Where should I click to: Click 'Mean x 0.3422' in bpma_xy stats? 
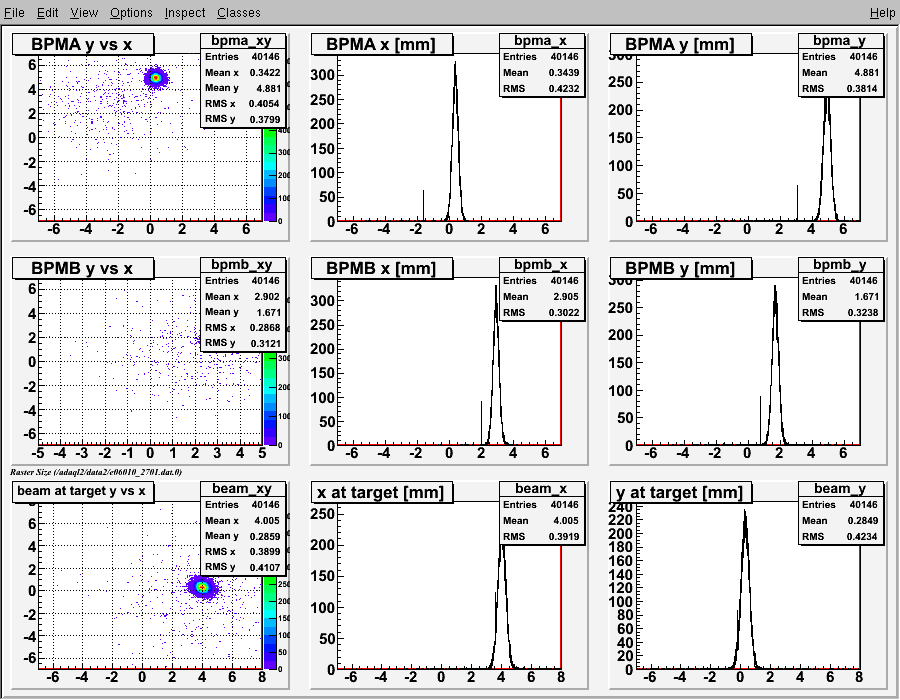(x=242, y=72)
